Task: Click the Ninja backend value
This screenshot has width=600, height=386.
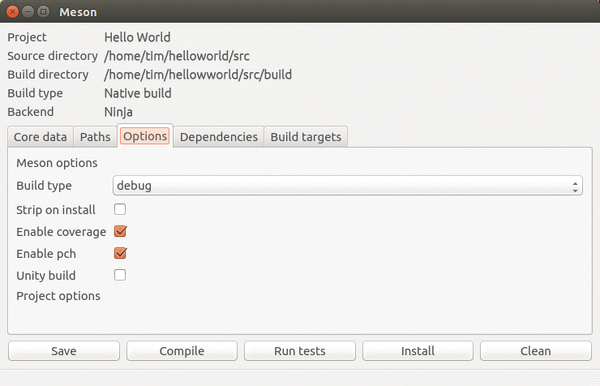Action: pos(119,112)
